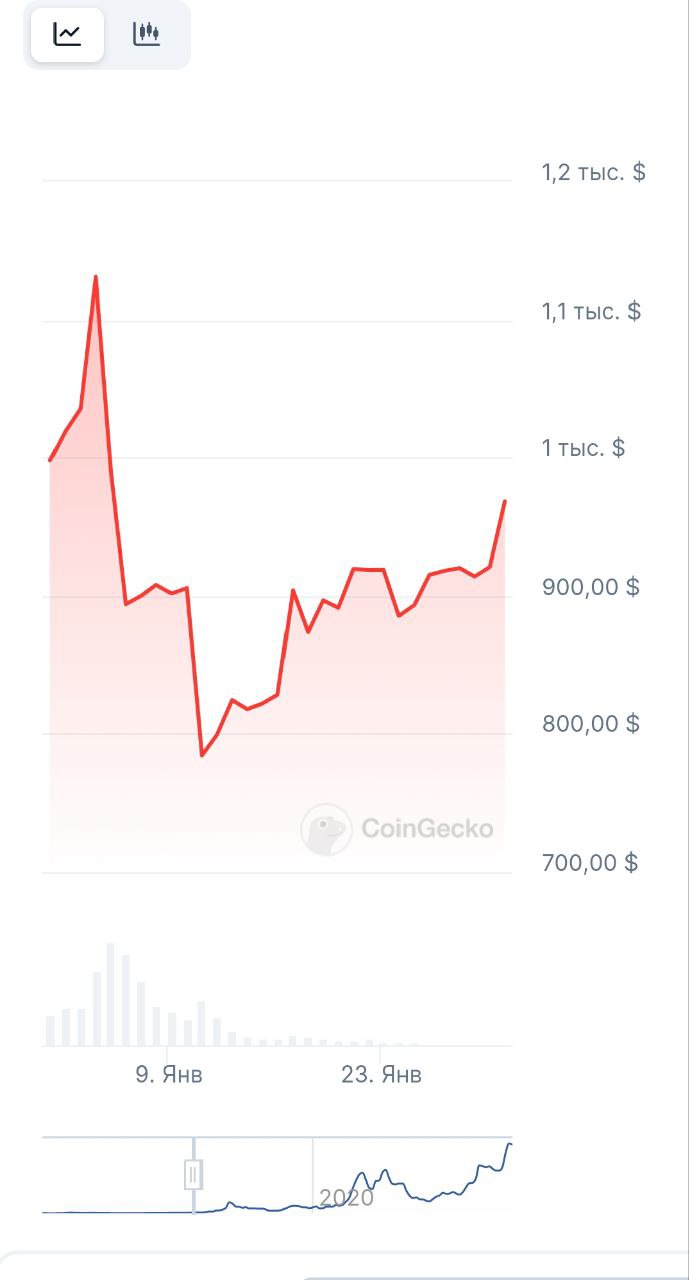The image size is (689, 1280).
Task: Select the 23. Янв date label
Action: [381, 1075]
